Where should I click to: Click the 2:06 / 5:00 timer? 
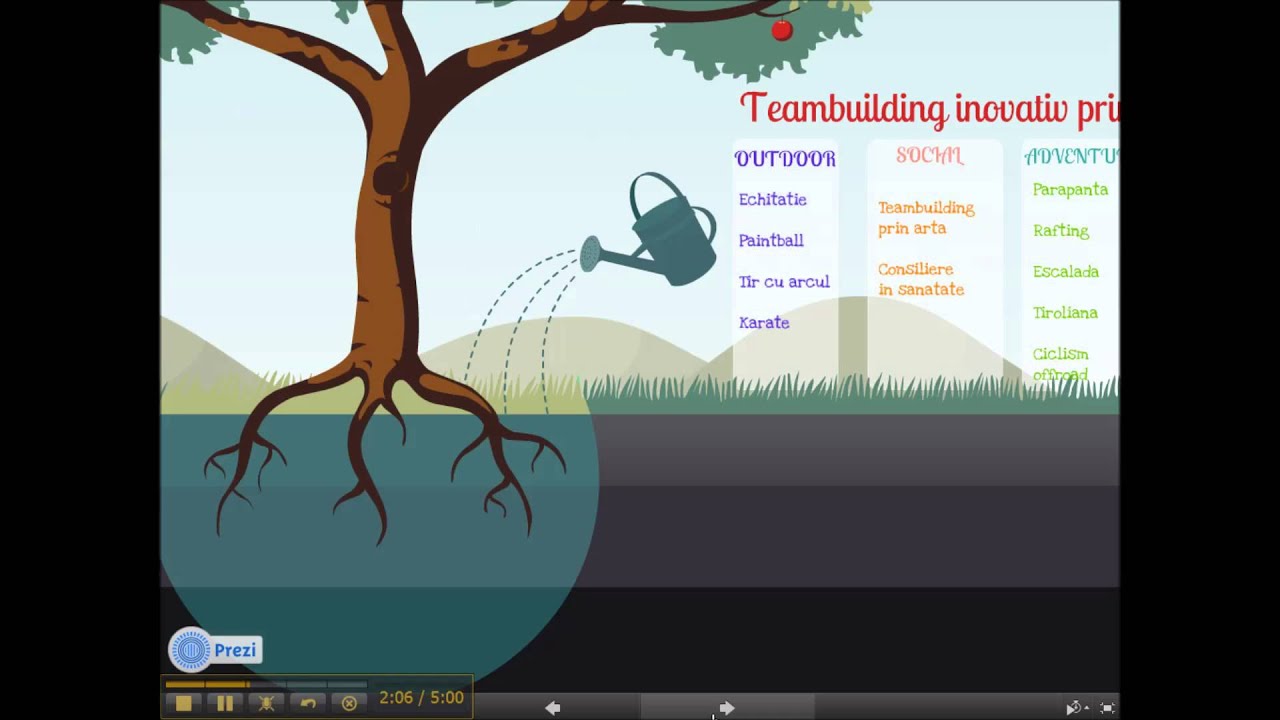coord(421,698)
